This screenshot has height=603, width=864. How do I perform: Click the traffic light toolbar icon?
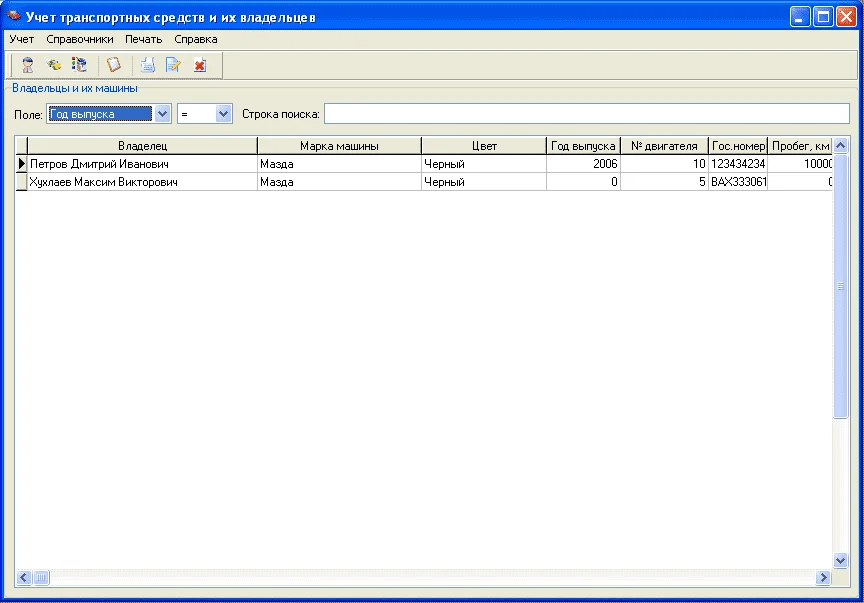click(80, 65)
